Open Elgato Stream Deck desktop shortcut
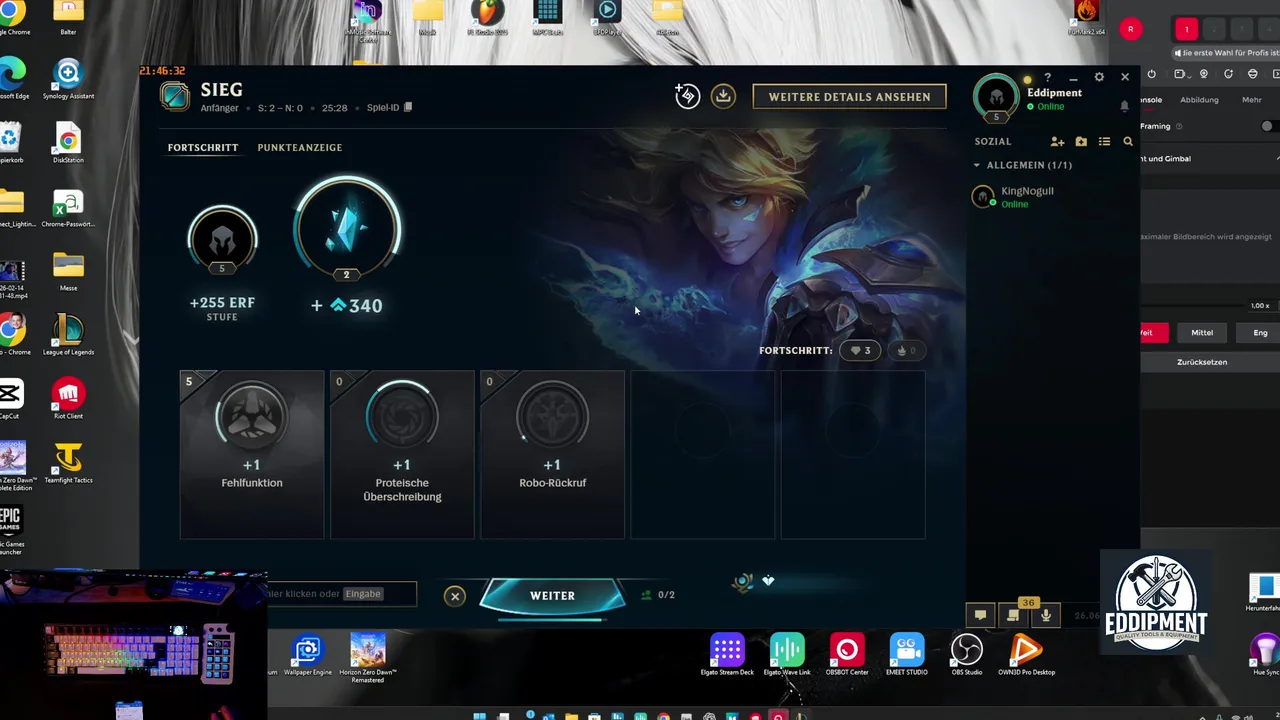 727,655
